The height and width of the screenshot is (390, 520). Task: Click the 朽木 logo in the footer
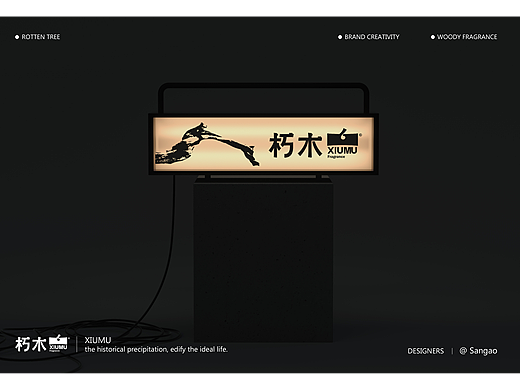(x=31, y=344)
